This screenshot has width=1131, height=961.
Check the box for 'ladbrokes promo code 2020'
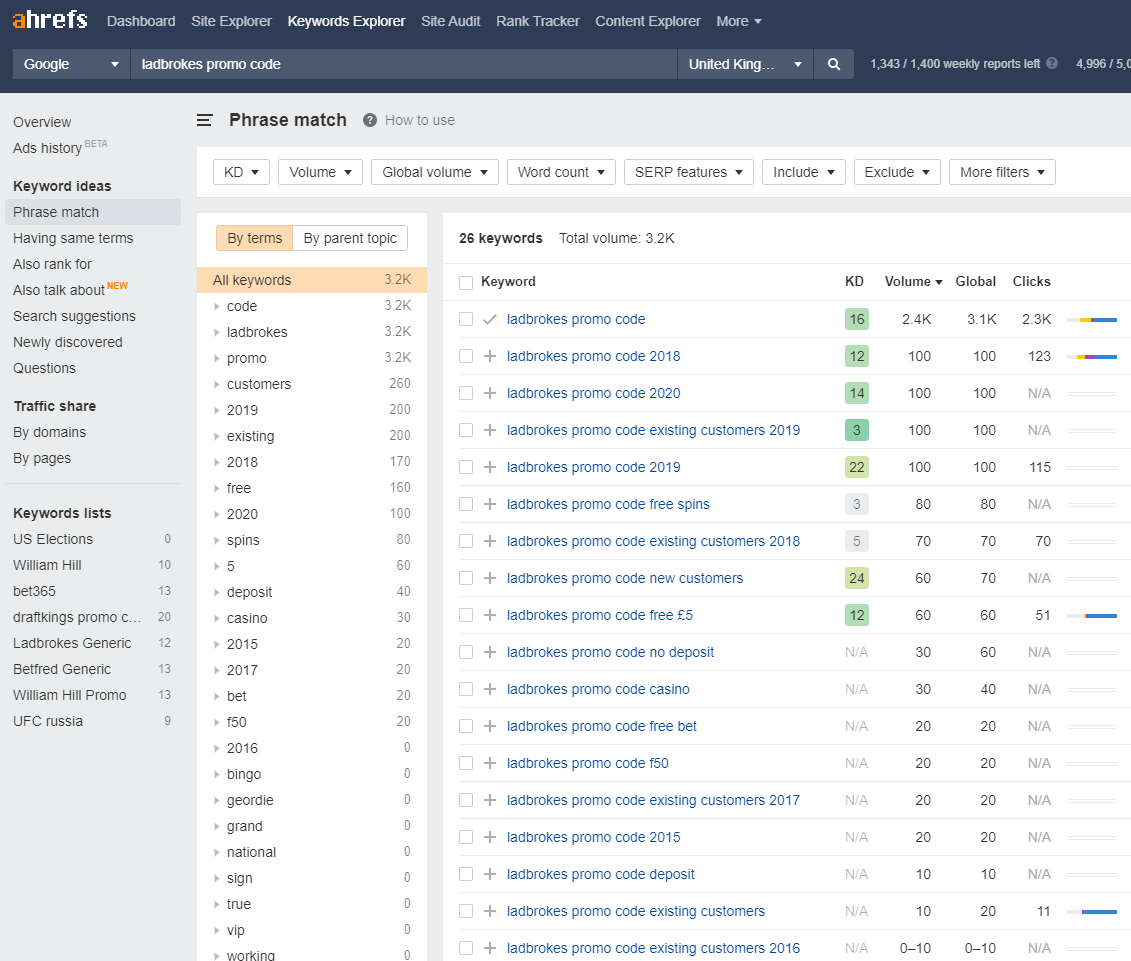(466, 393)
